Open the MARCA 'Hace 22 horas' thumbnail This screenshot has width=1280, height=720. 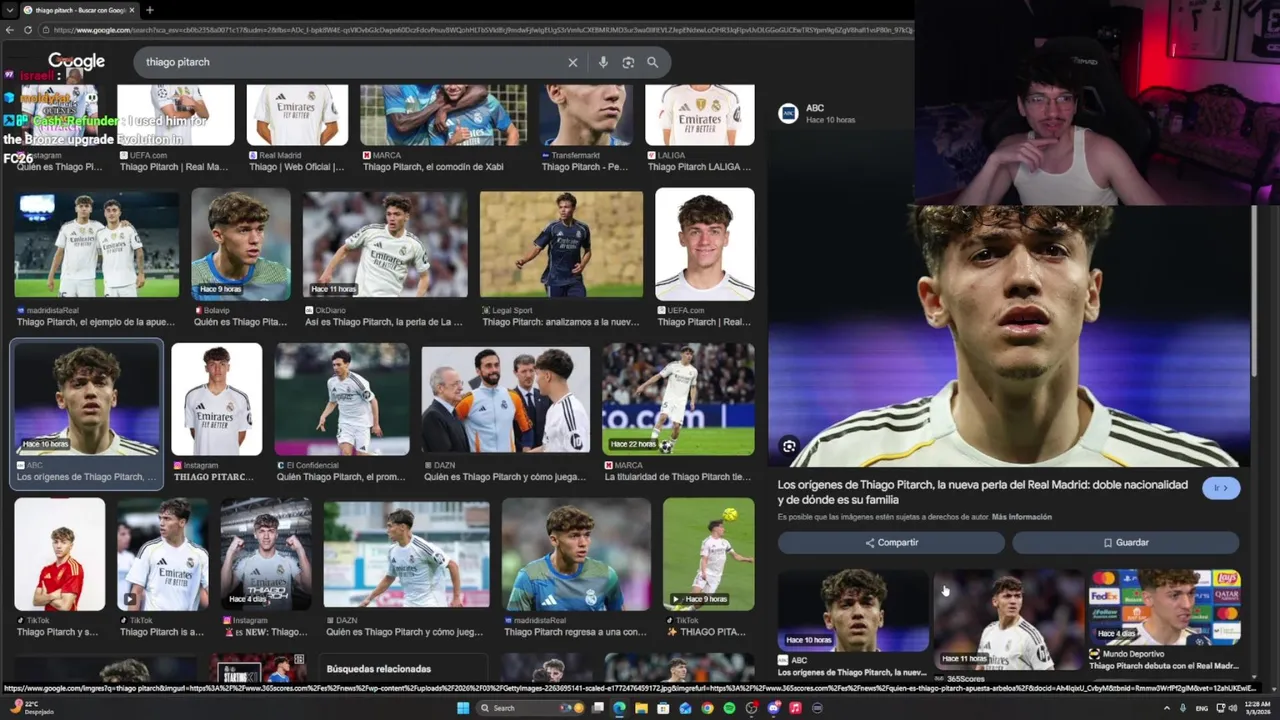coord(679,399)
